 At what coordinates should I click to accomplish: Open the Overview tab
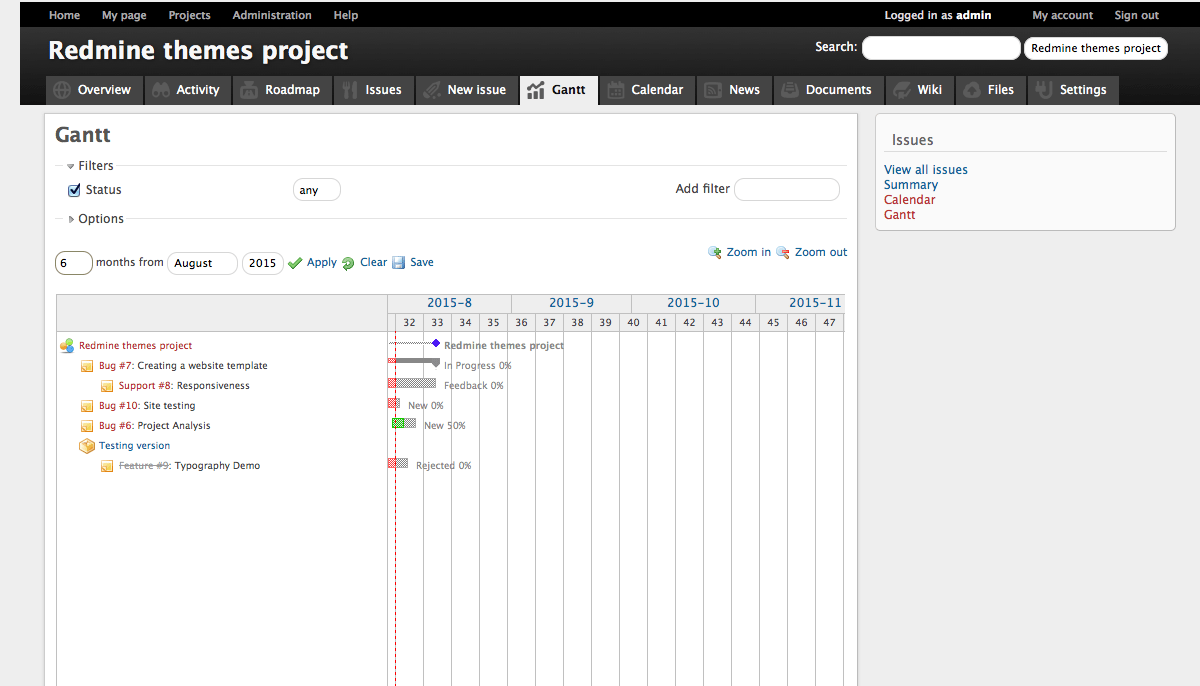(x=93, y=90)
